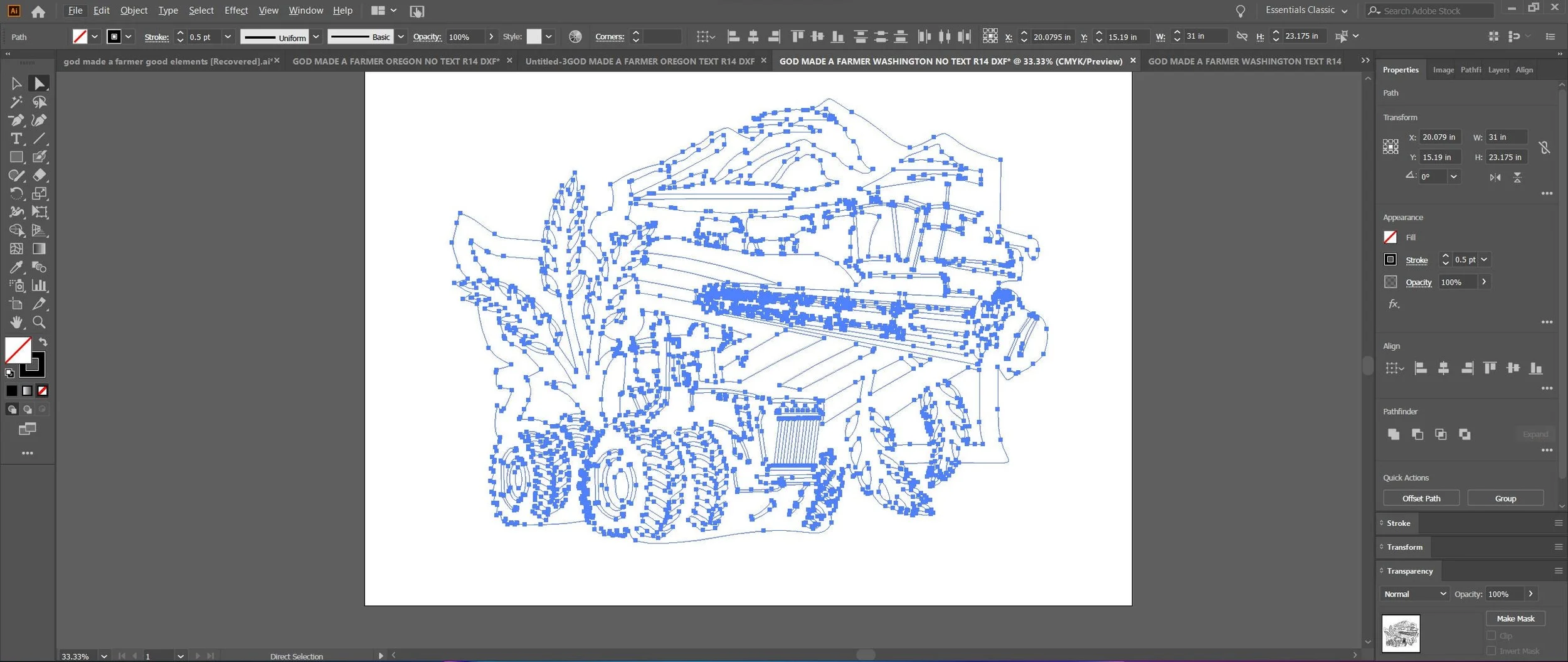Viewport: 1568px width, 662px height.
Task: Select the Type tool
Action: point(16,139)
